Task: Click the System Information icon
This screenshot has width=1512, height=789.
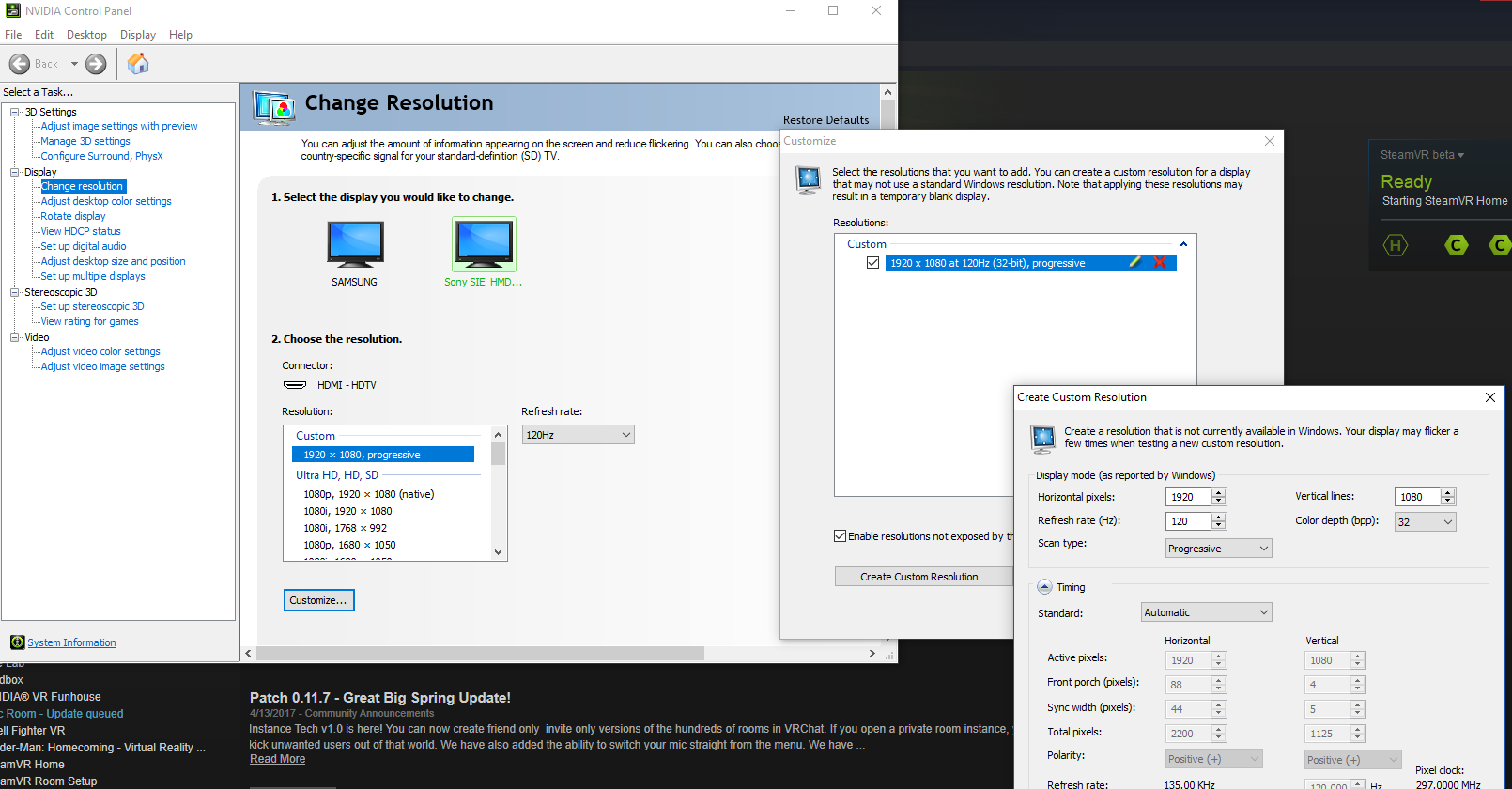Action: point(17,642)
